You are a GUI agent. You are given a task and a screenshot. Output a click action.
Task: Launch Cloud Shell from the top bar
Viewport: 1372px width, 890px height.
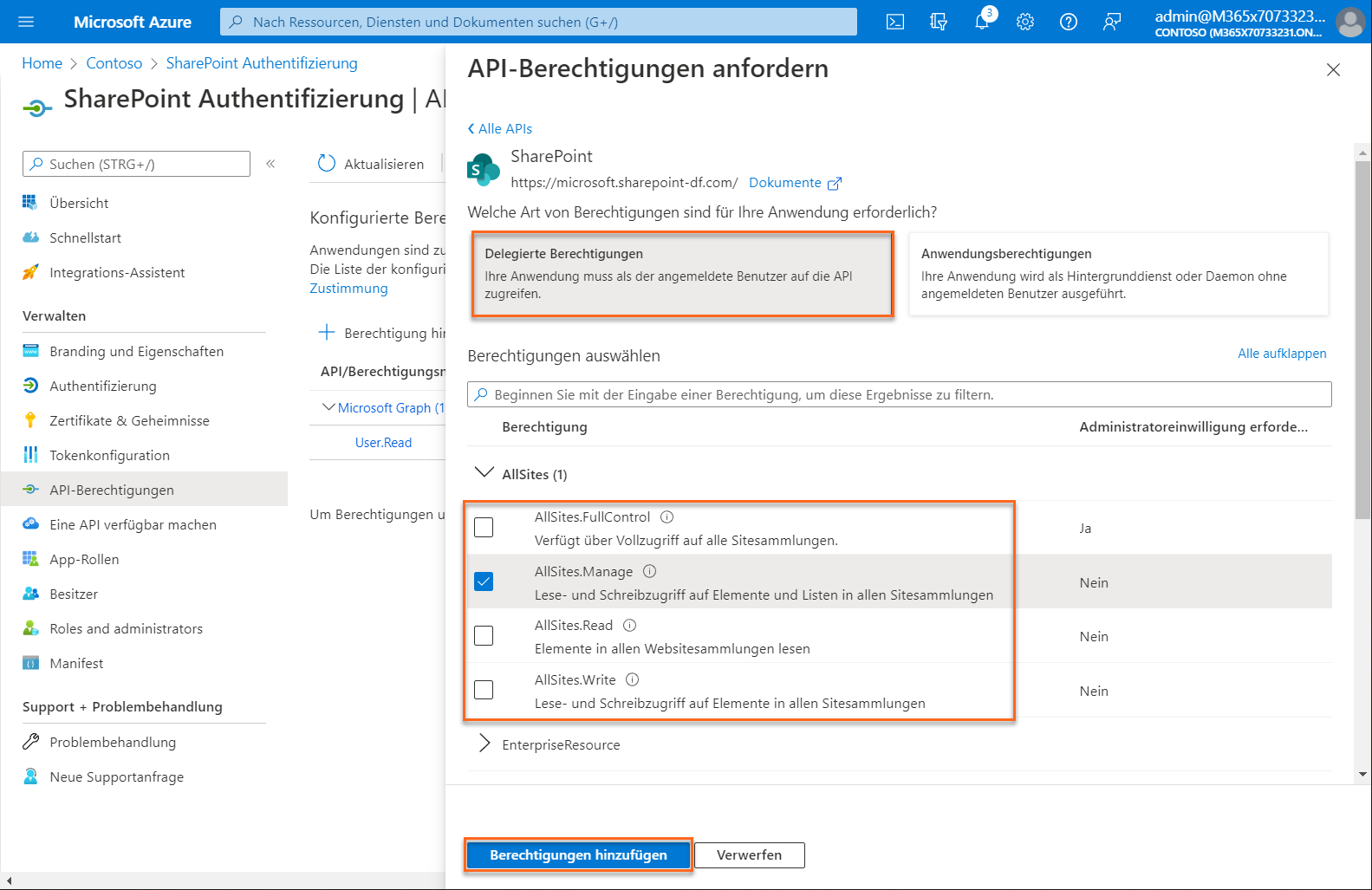(x=895, y=22)
